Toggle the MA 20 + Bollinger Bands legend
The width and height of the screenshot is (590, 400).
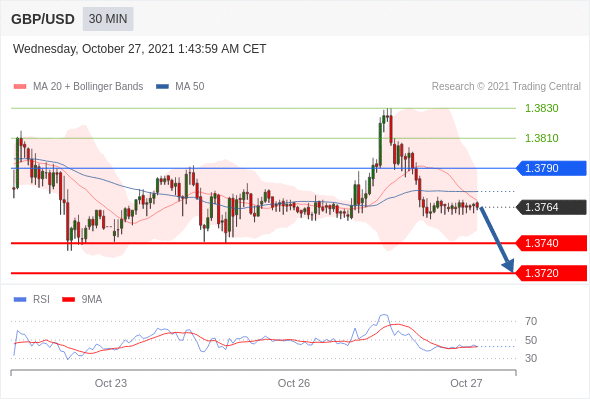88,87
